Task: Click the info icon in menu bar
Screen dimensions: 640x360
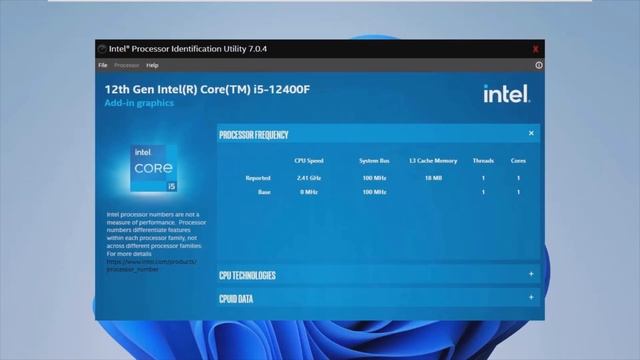Action: pyautogui.click(x=539, y=65)
